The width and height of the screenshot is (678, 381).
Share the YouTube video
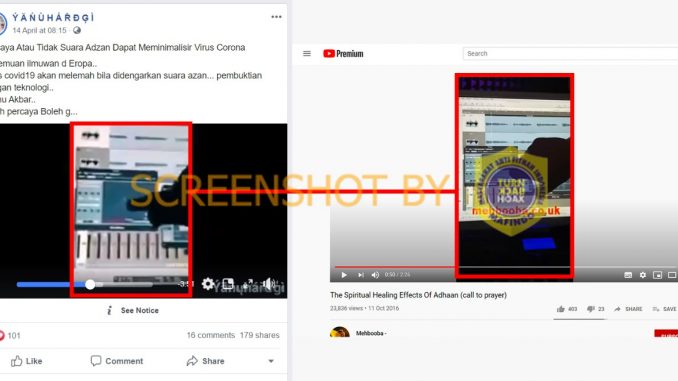point(628,309)
